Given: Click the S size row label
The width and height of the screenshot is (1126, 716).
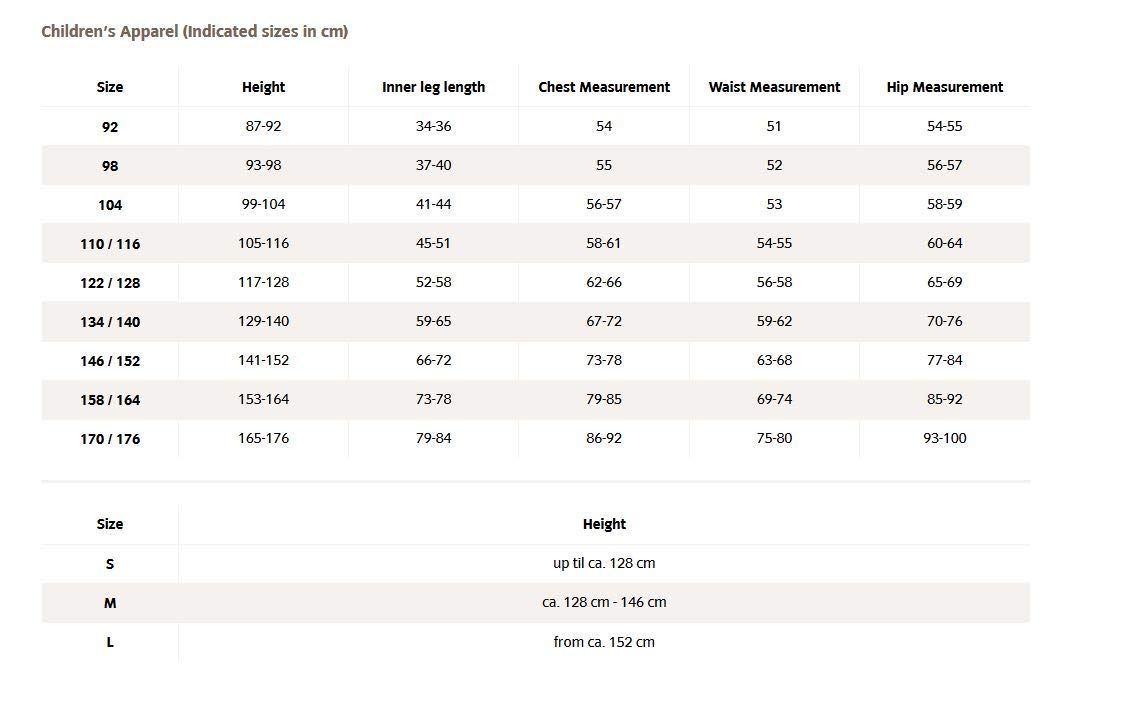Looking at the screenshot, I should (110, 564).
